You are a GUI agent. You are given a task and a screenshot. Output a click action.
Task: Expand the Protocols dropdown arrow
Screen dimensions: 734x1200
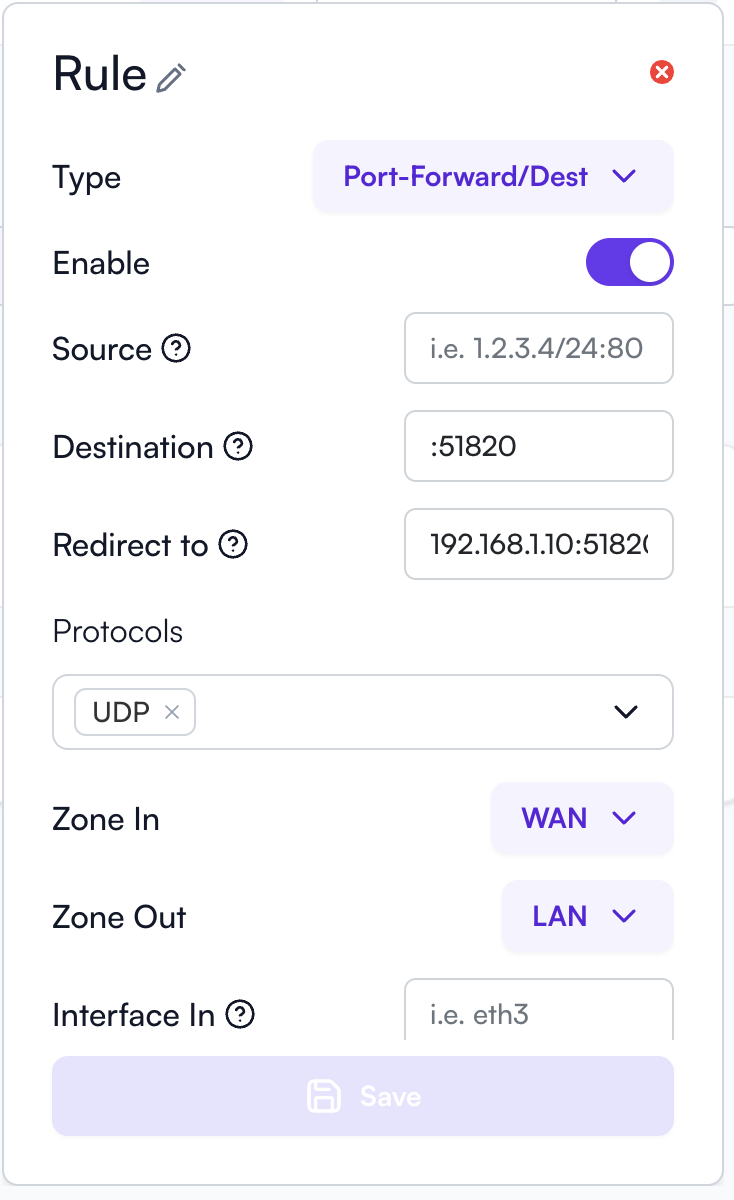click(x=625, y=712)
